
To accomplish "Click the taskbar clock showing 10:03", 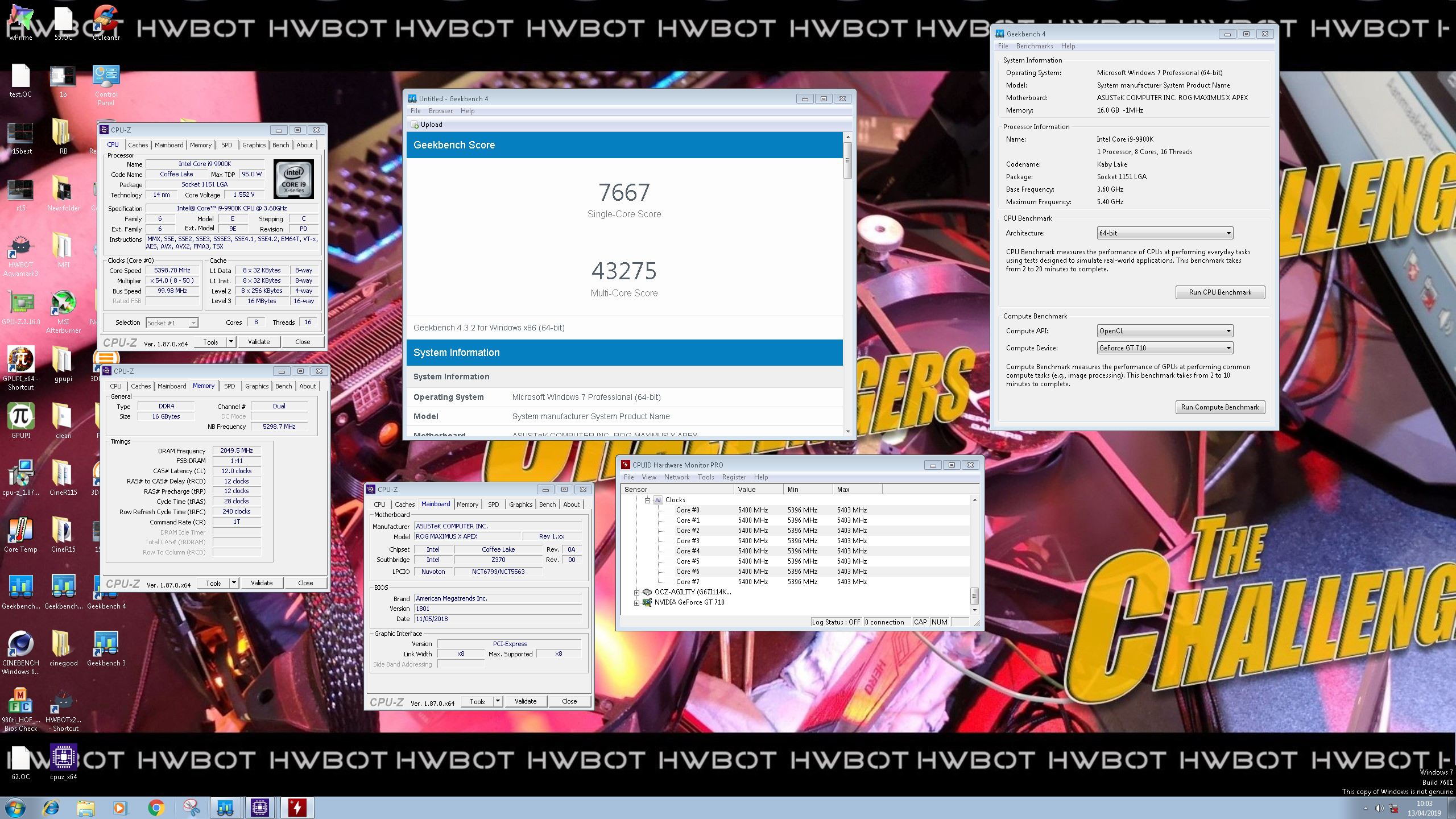I will click(x=1424, y=808).
